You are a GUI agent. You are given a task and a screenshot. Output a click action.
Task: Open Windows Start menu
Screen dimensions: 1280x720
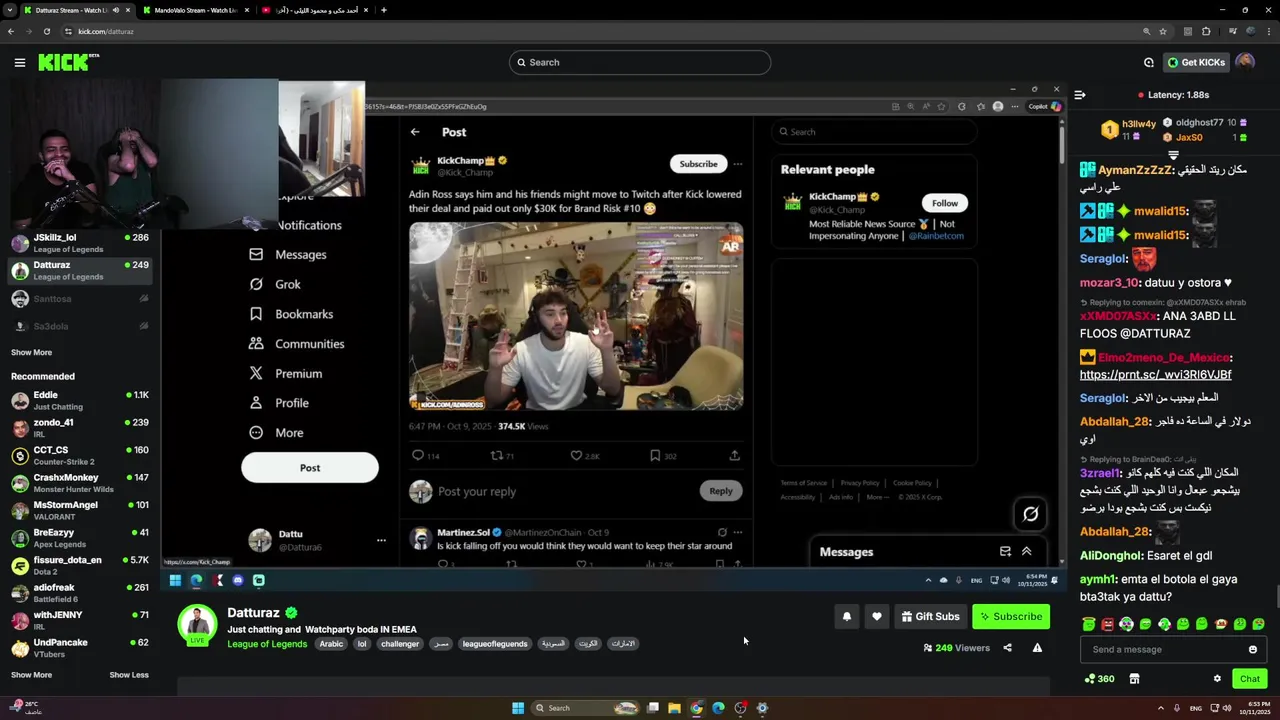click(518, 708)
